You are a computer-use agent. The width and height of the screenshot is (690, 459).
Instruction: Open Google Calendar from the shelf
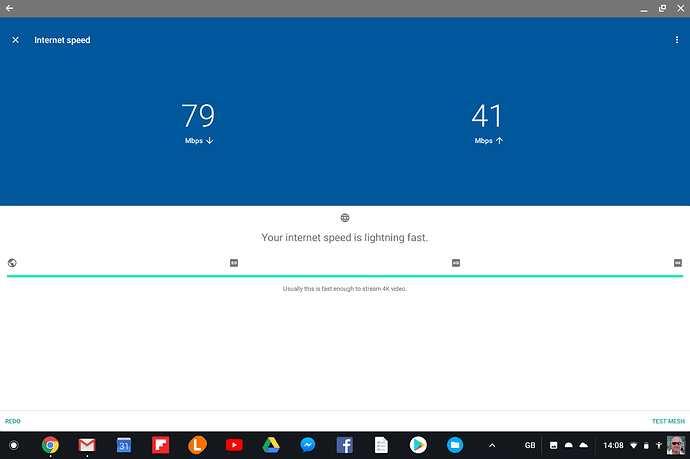(124, 445)
